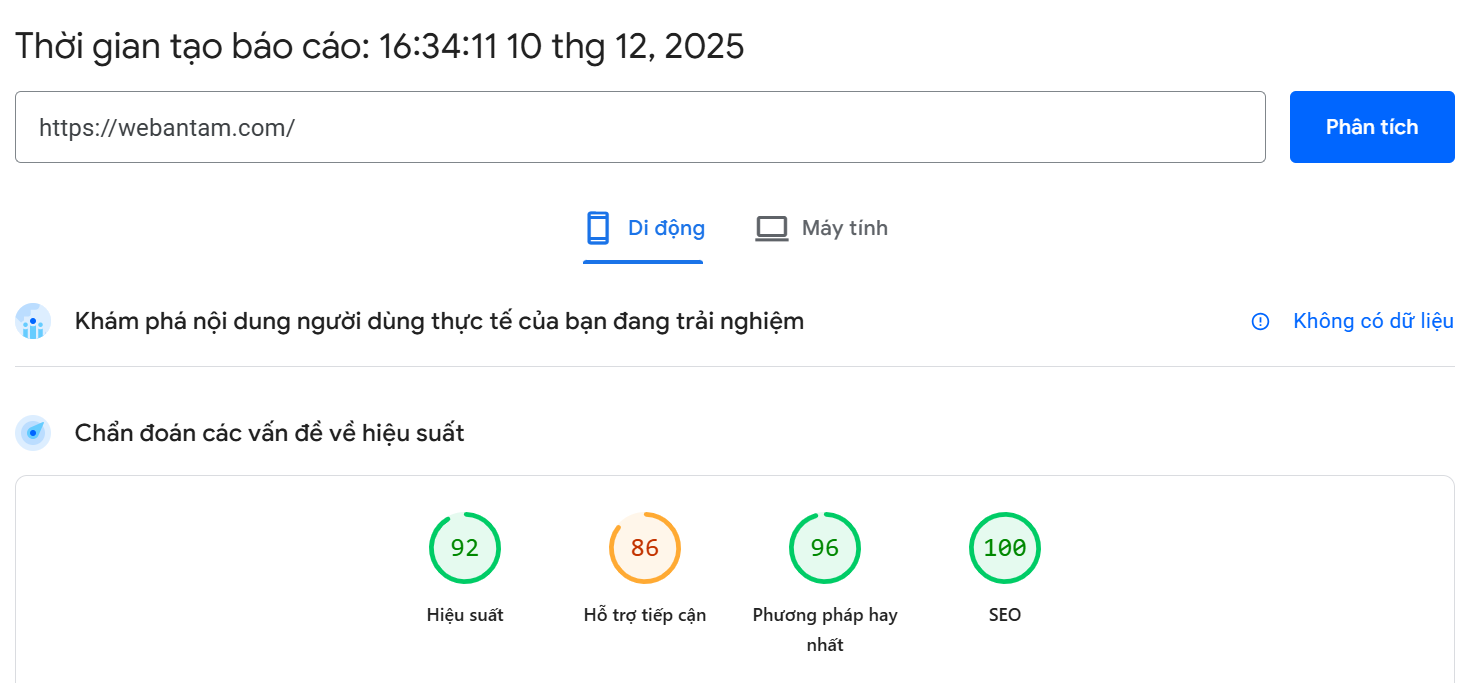1470x683 pixels.
Task: Click the real-user experience section icon
Action: tap(33, 321)
